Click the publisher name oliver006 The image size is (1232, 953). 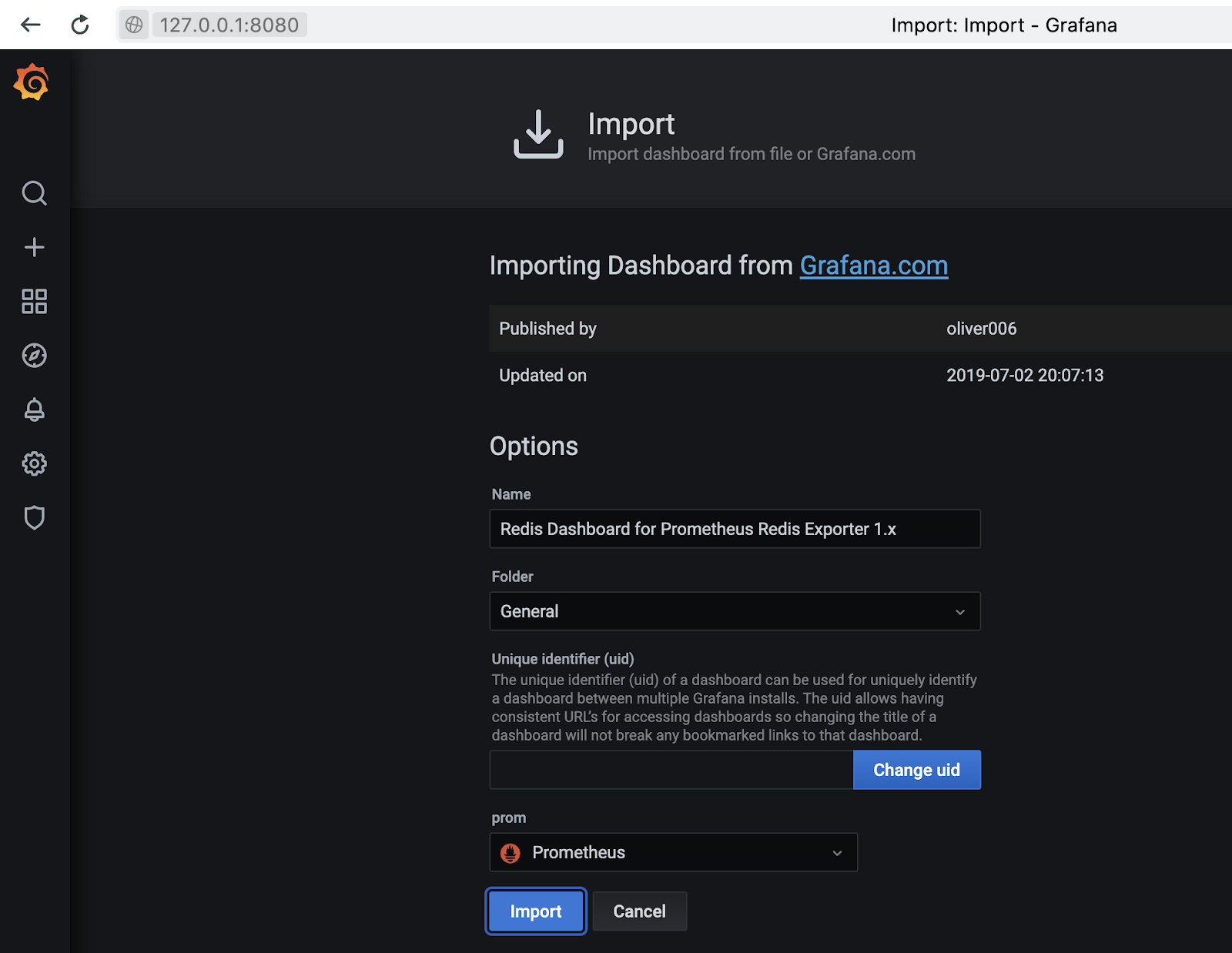pos(981,329)
